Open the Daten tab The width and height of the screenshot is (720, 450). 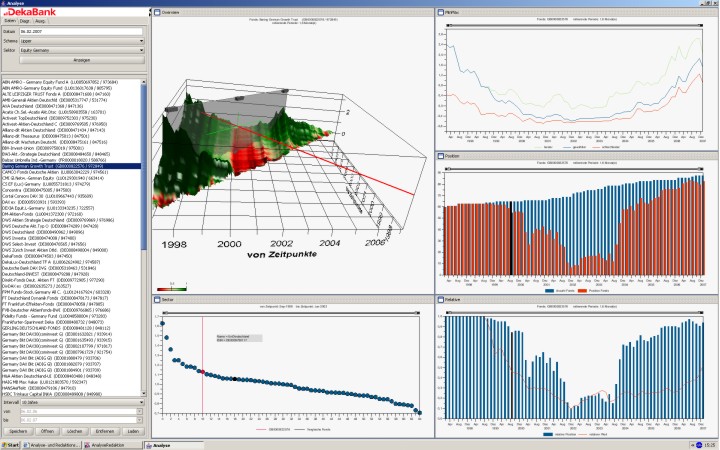tap(9, 21)
